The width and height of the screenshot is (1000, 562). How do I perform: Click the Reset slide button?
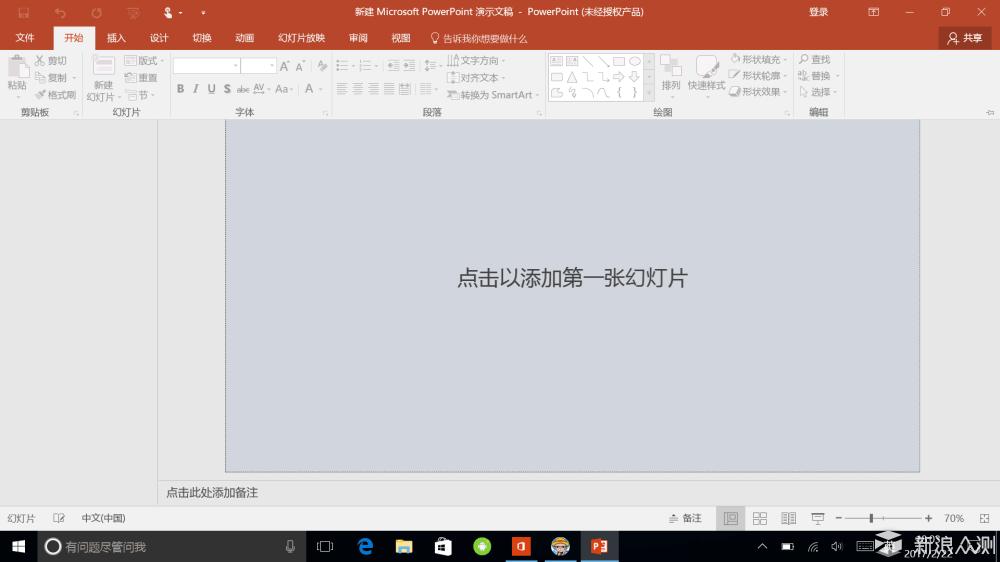pos(141,78)
